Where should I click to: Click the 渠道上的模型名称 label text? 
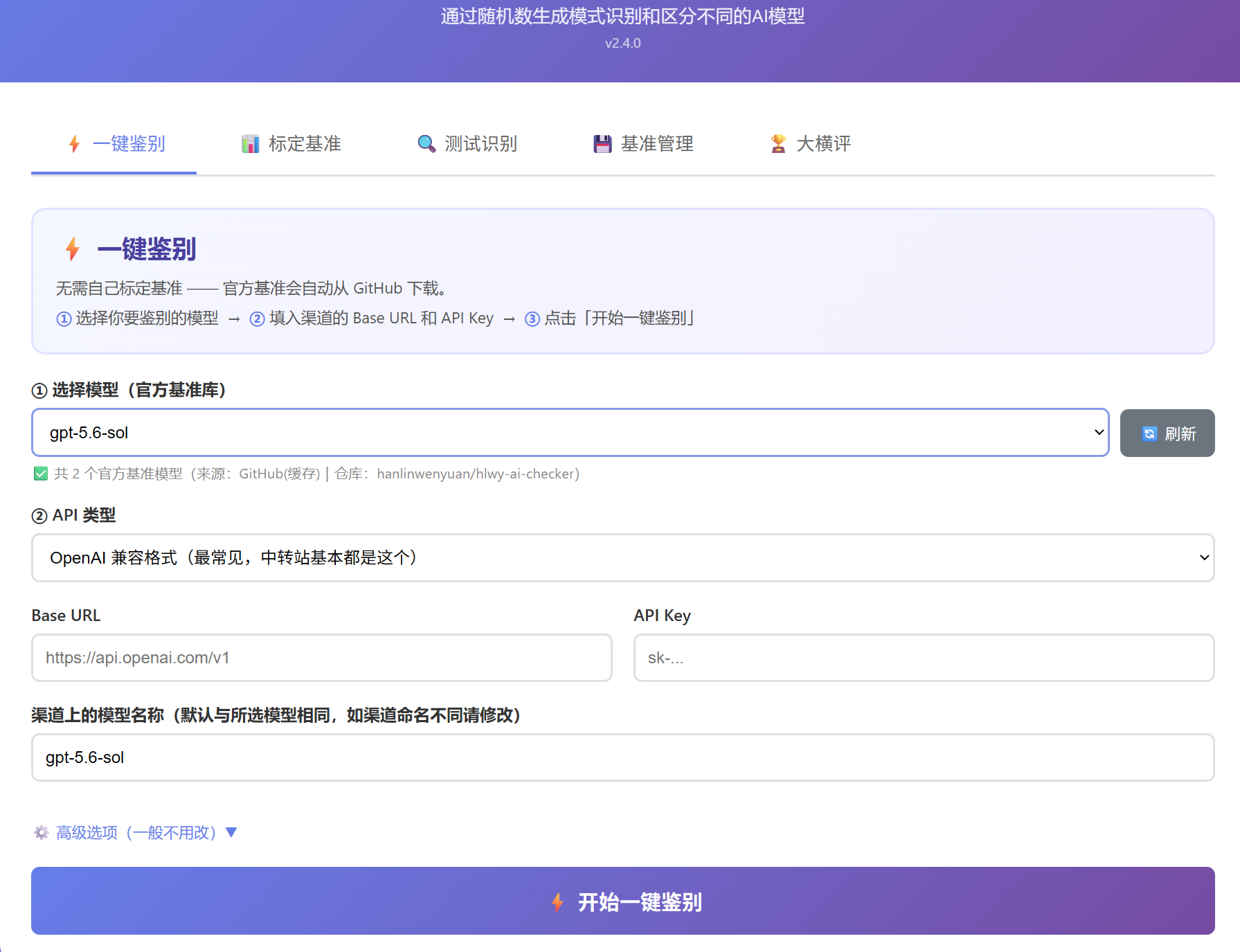[x=276, y=715]
